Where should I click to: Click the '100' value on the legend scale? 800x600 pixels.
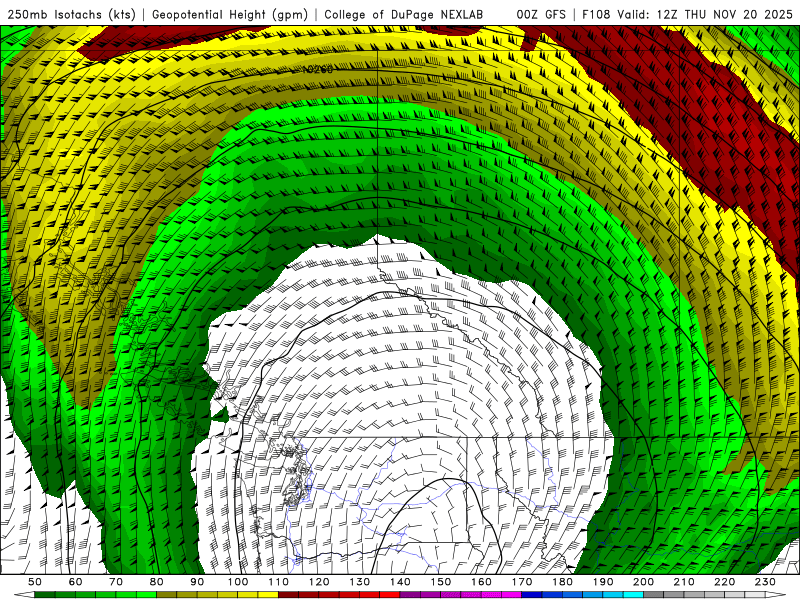pyautogui.click(x=238, y=582)
